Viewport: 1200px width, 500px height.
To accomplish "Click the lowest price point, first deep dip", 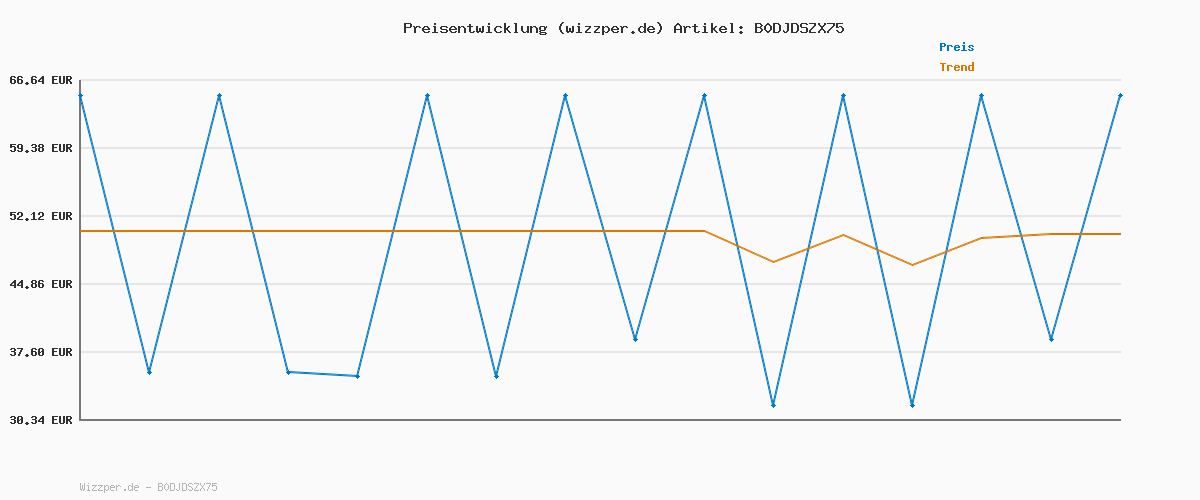I will (x=773, y=405).
